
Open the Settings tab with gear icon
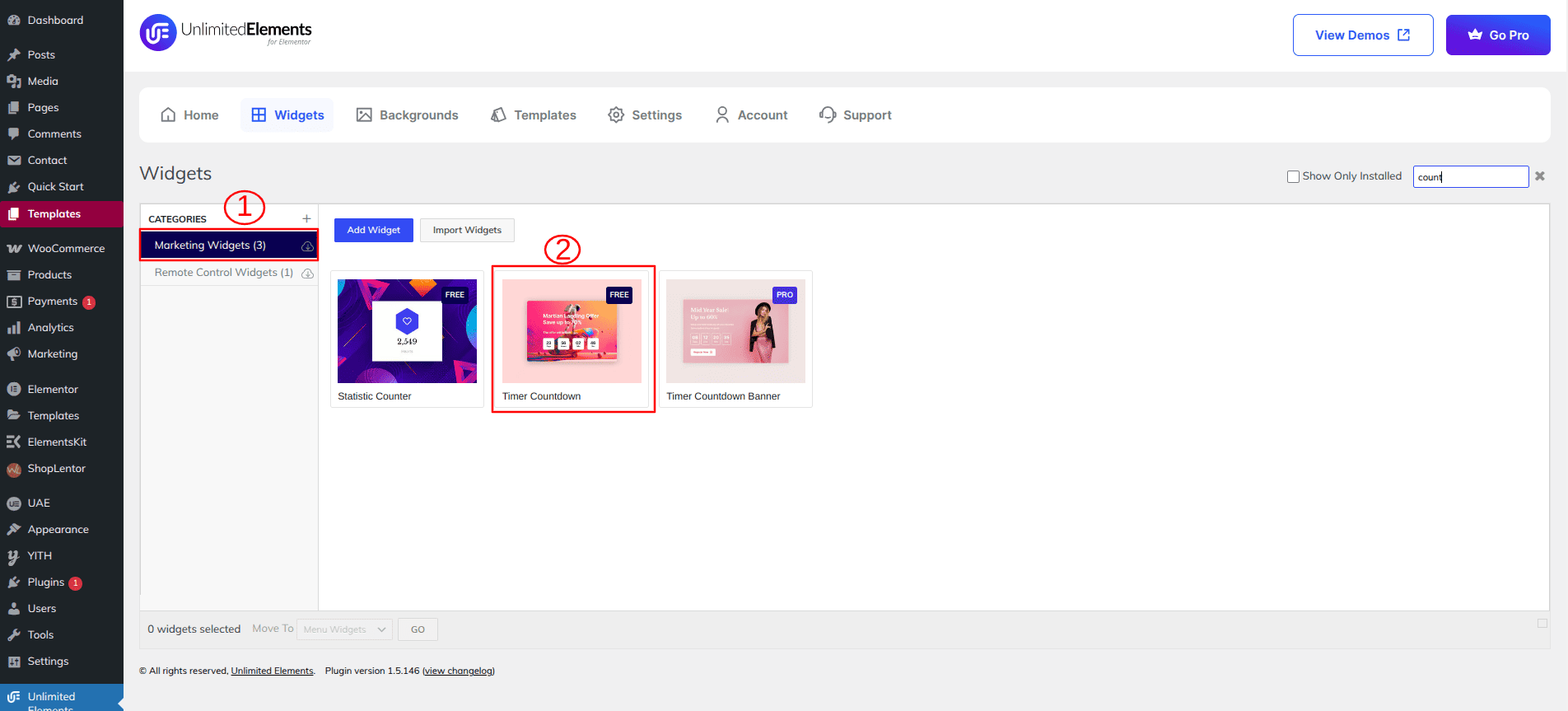[645, 115]
